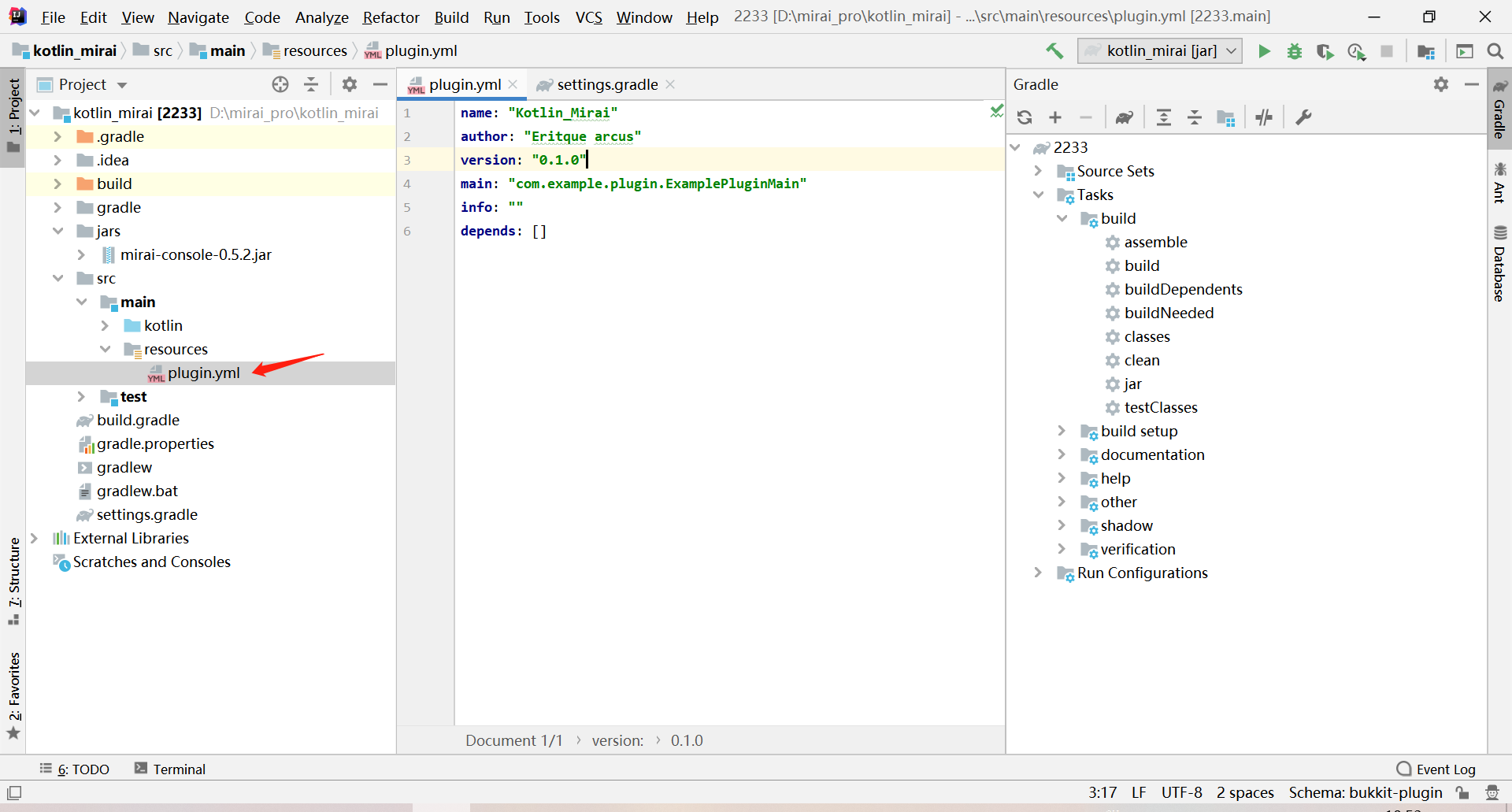1512x812 pixels.
Task: Switch to the settings.gradle editor tab
Action: point(608,84)
